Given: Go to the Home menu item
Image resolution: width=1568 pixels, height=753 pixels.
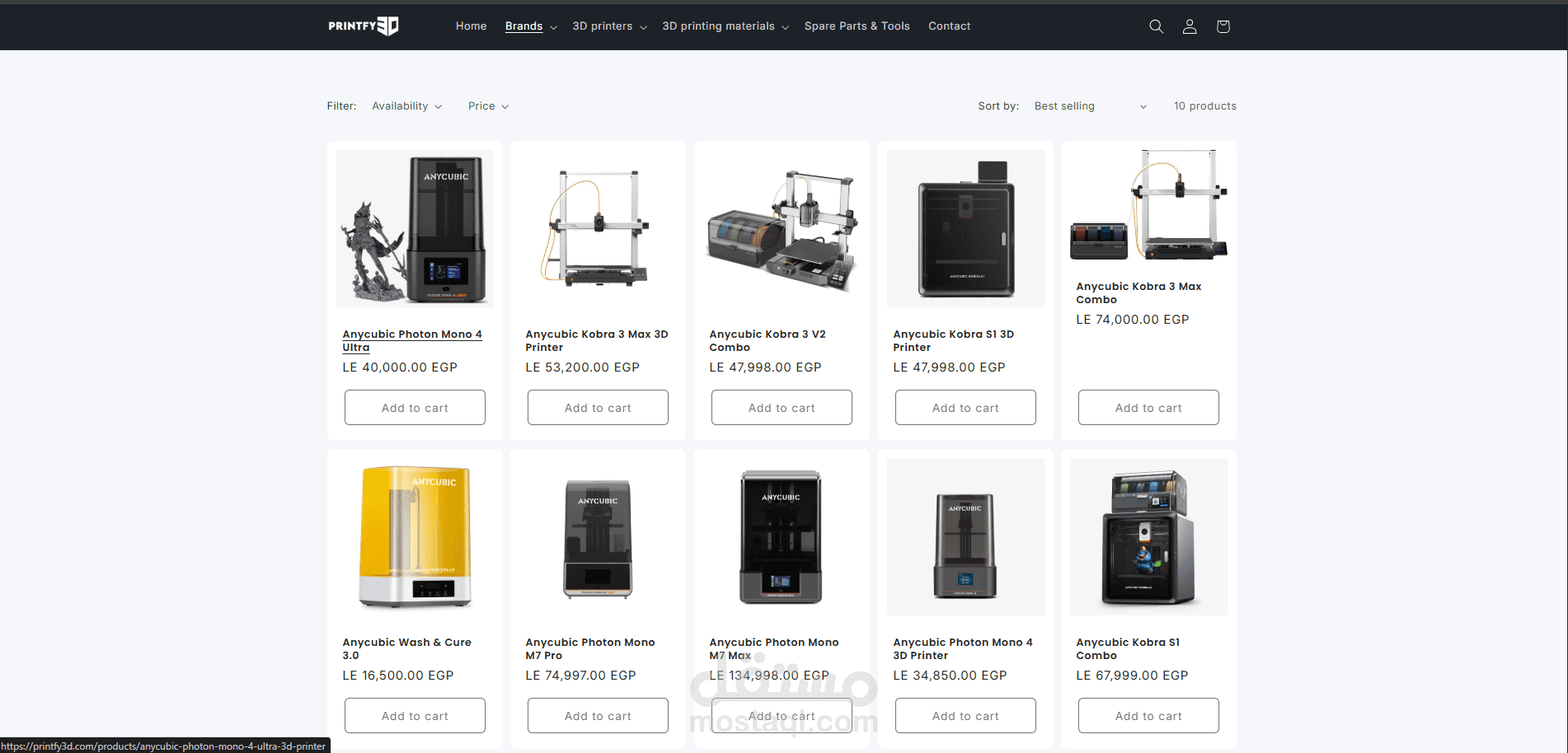Looking at the screenshot, I should [471, 26].
